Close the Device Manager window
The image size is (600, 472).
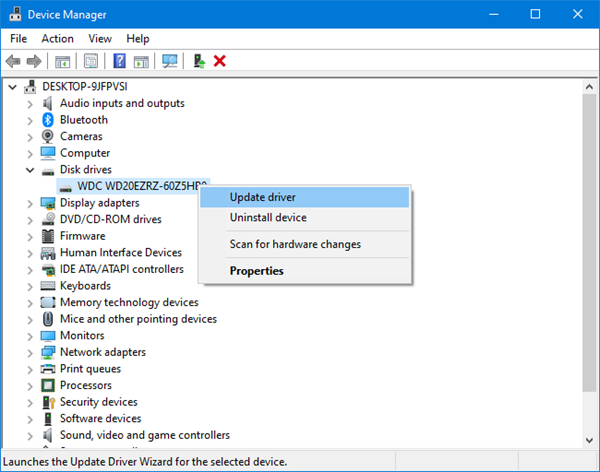click(577, 14)
